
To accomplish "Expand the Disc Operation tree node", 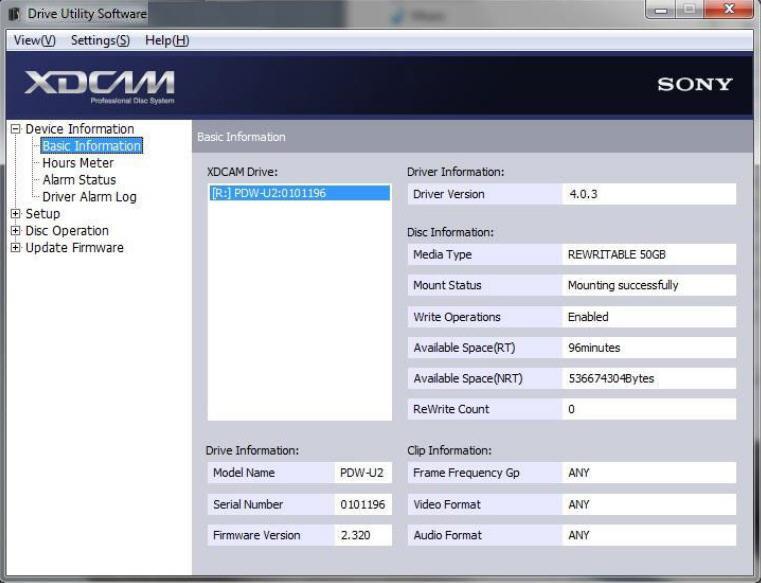I will pyautogui.click(x=15, y=231).
